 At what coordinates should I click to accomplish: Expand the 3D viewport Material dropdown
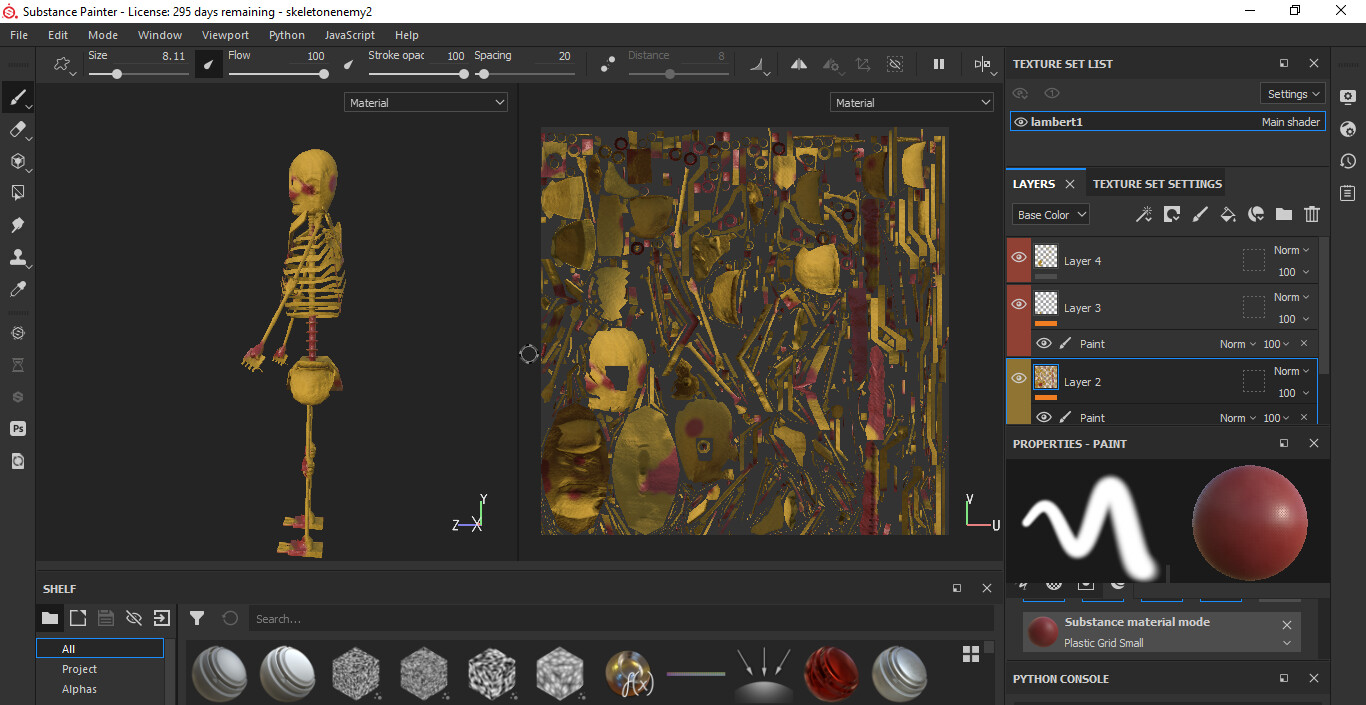pos(426,103)
